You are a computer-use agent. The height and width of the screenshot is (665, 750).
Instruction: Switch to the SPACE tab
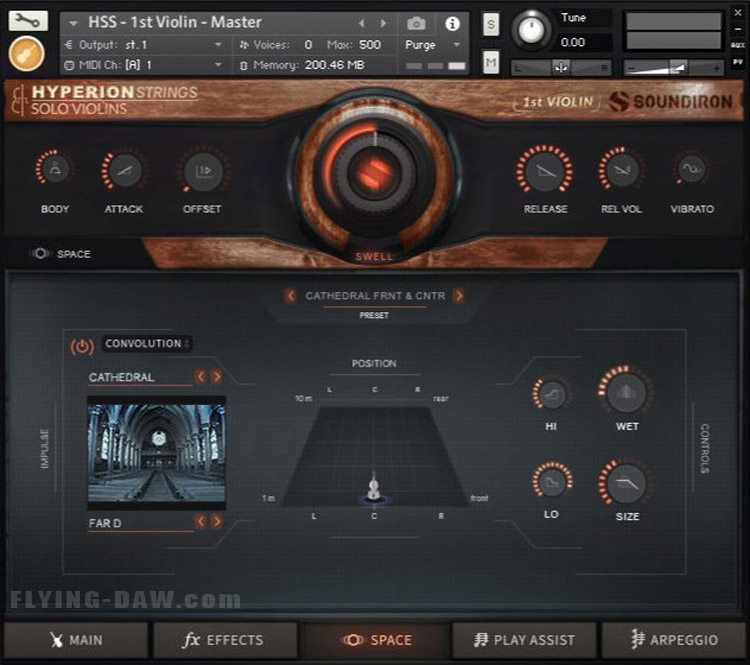375,640
